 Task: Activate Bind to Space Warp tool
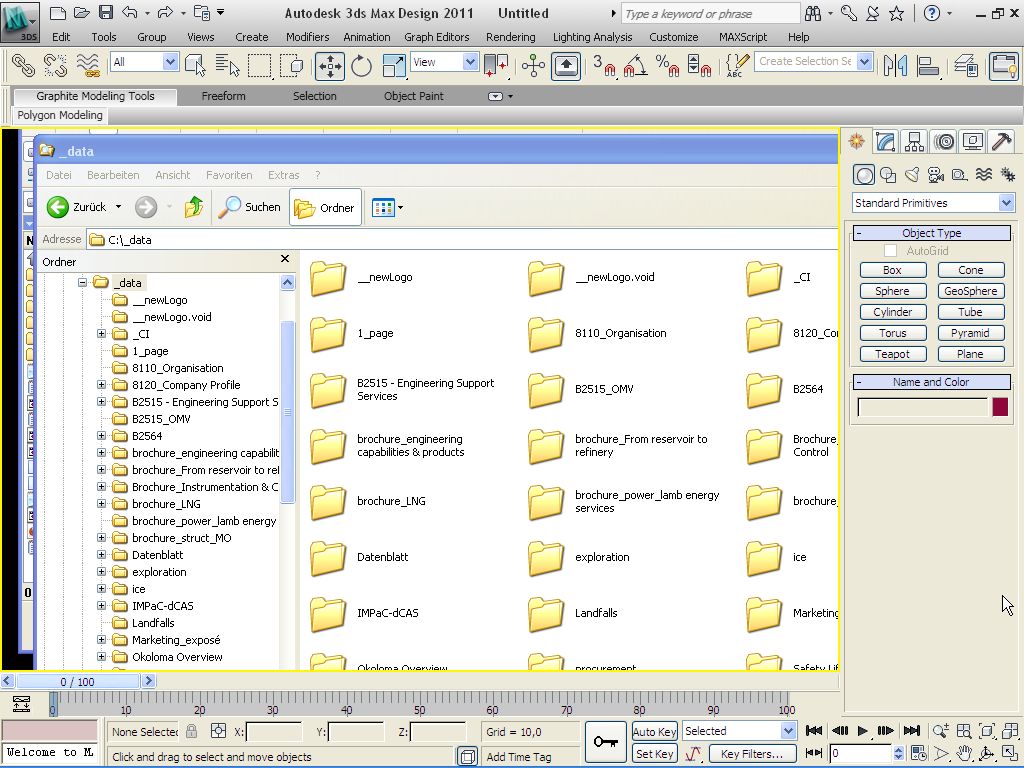[x=88, y=65]
